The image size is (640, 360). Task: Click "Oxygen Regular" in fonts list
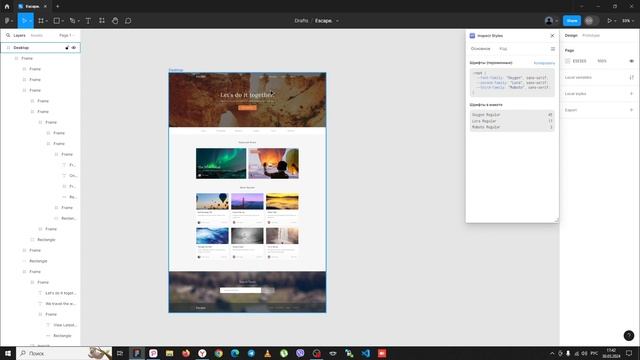[486, 115]
